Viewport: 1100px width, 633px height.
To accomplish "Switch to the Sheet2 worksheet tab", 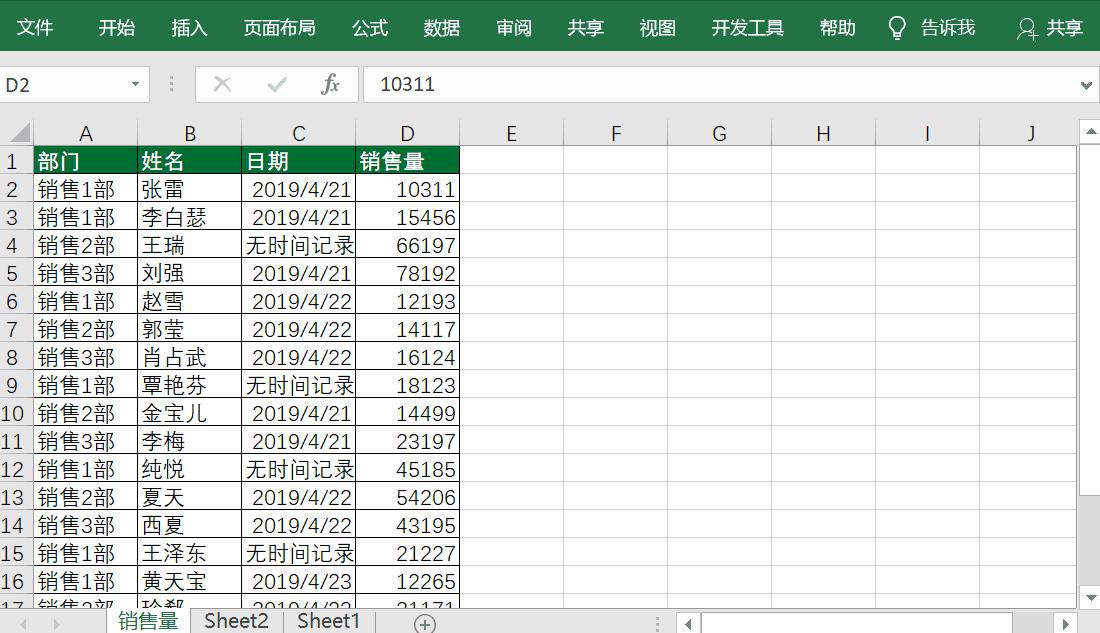I will coord(236,621).
